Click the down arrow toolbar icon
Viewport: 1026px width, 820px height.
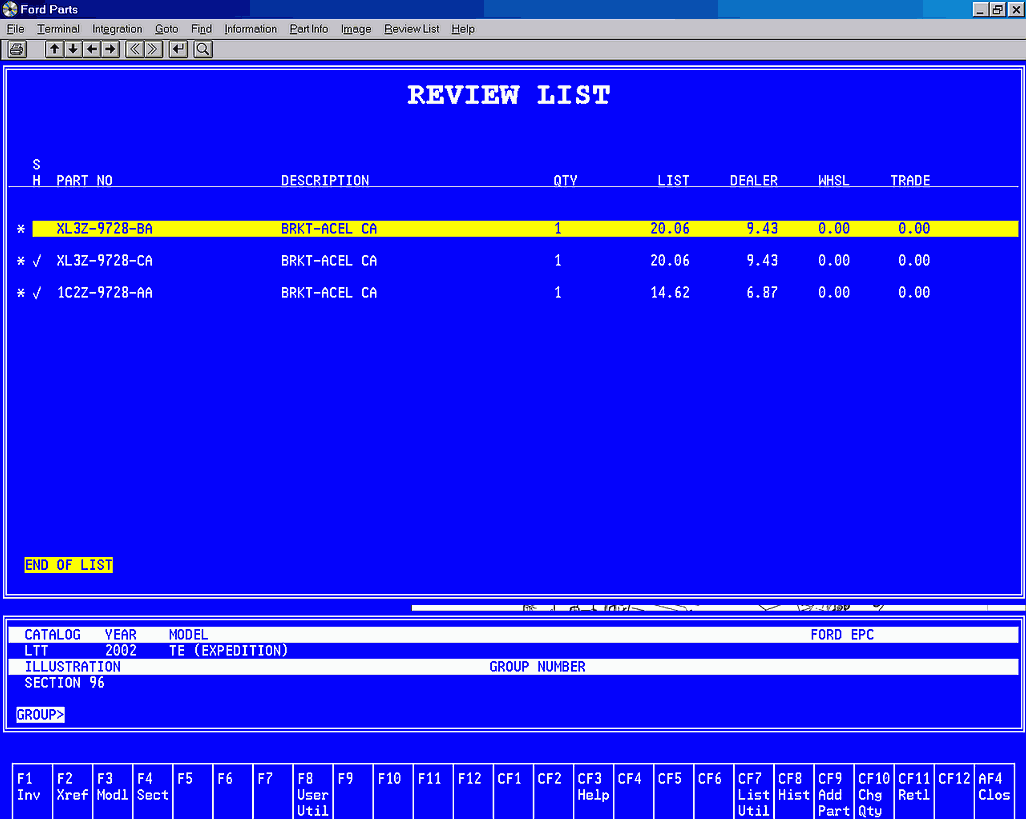[x=73, y=49]
